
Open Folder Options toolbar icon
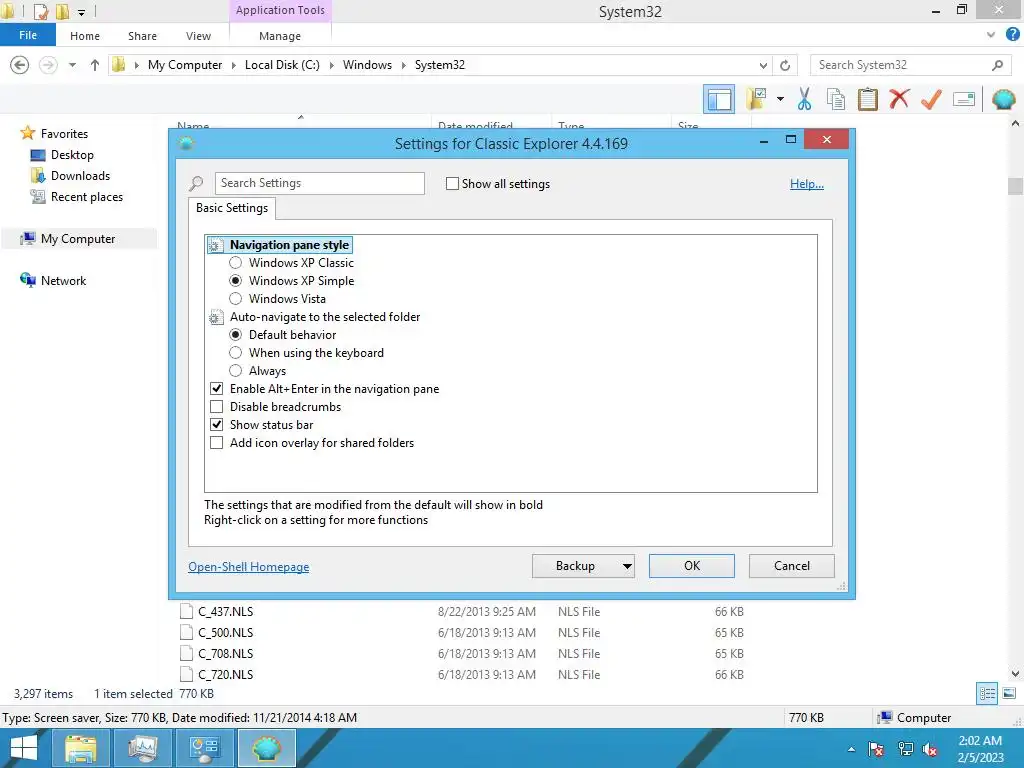(756, 99)
